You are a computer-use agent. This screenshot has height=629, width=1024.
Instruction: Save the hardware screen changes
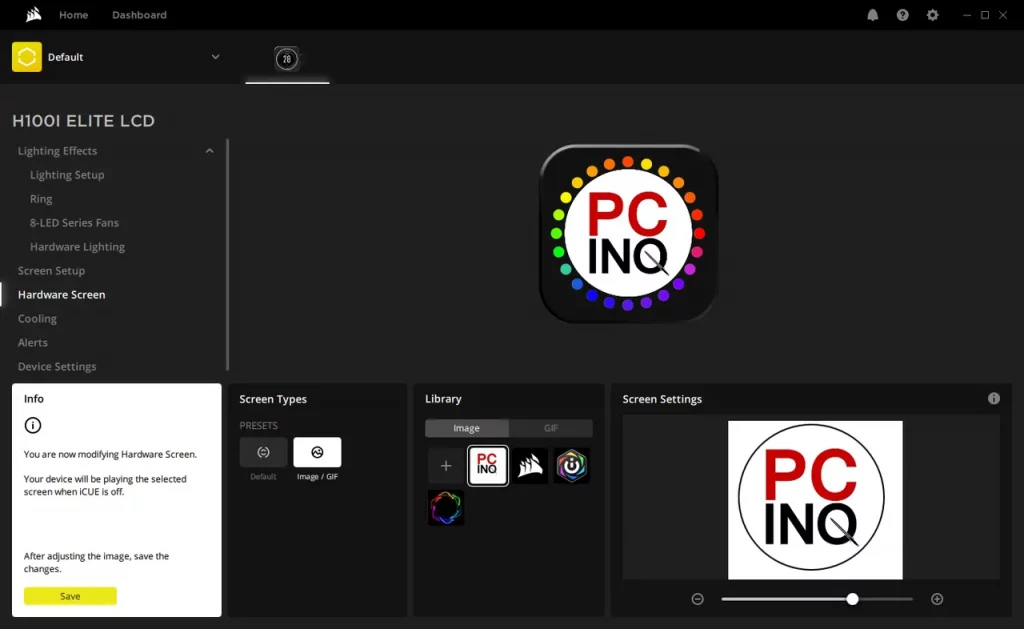(x=71, y=596)
